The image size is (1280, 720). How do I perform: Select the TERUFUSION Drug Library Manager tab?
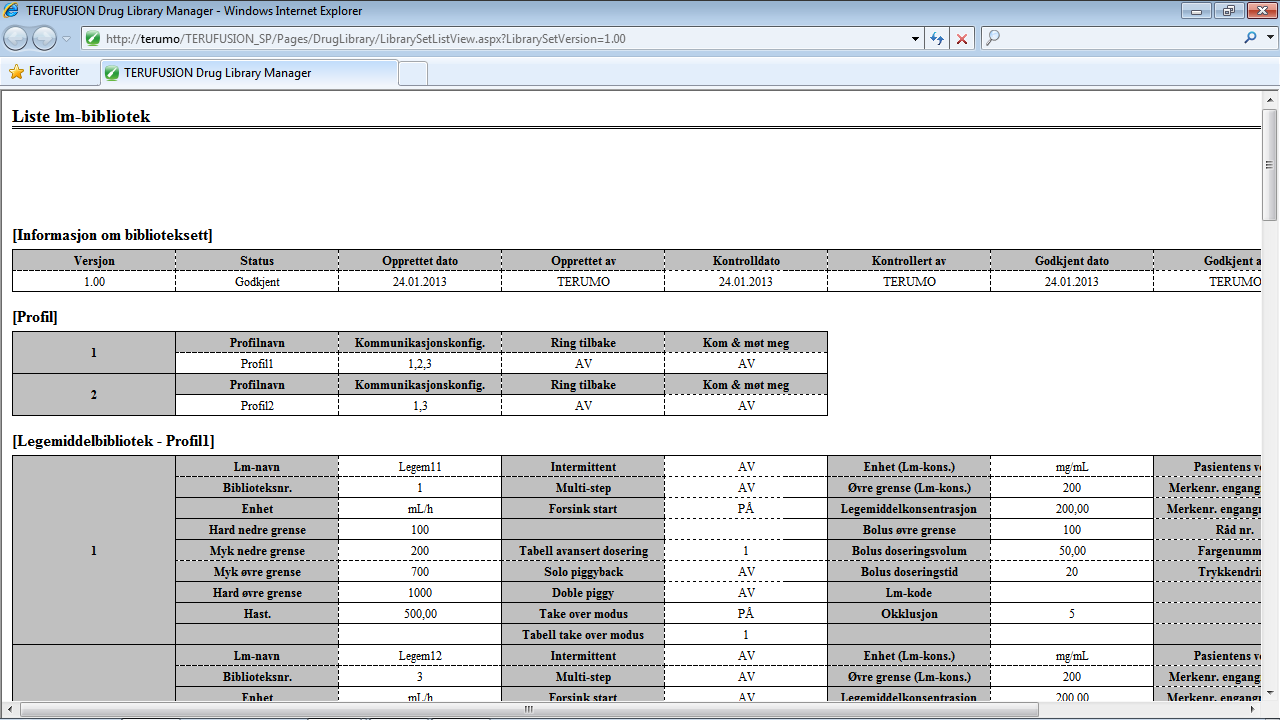[x=248, y=73]
